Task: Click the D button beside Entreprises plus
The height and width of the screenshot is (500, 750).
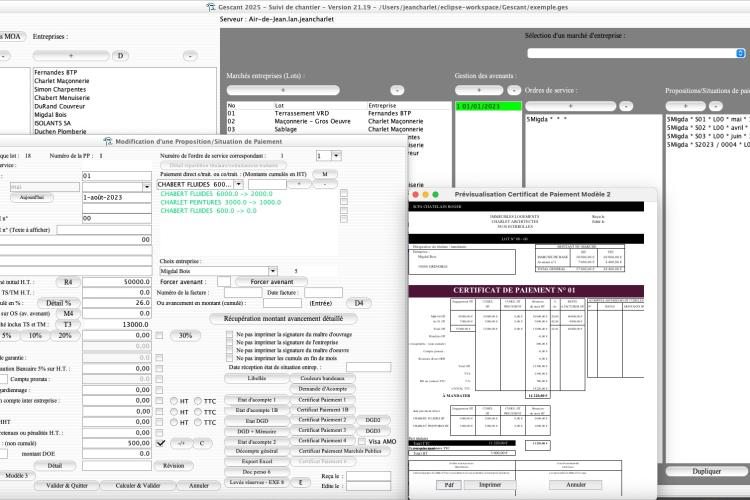Action: [120, 56]
